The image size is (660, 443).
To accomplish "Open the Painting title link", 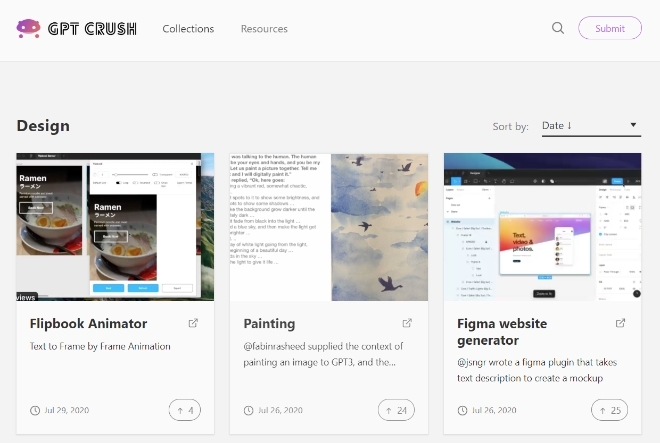I will point(269,323).
